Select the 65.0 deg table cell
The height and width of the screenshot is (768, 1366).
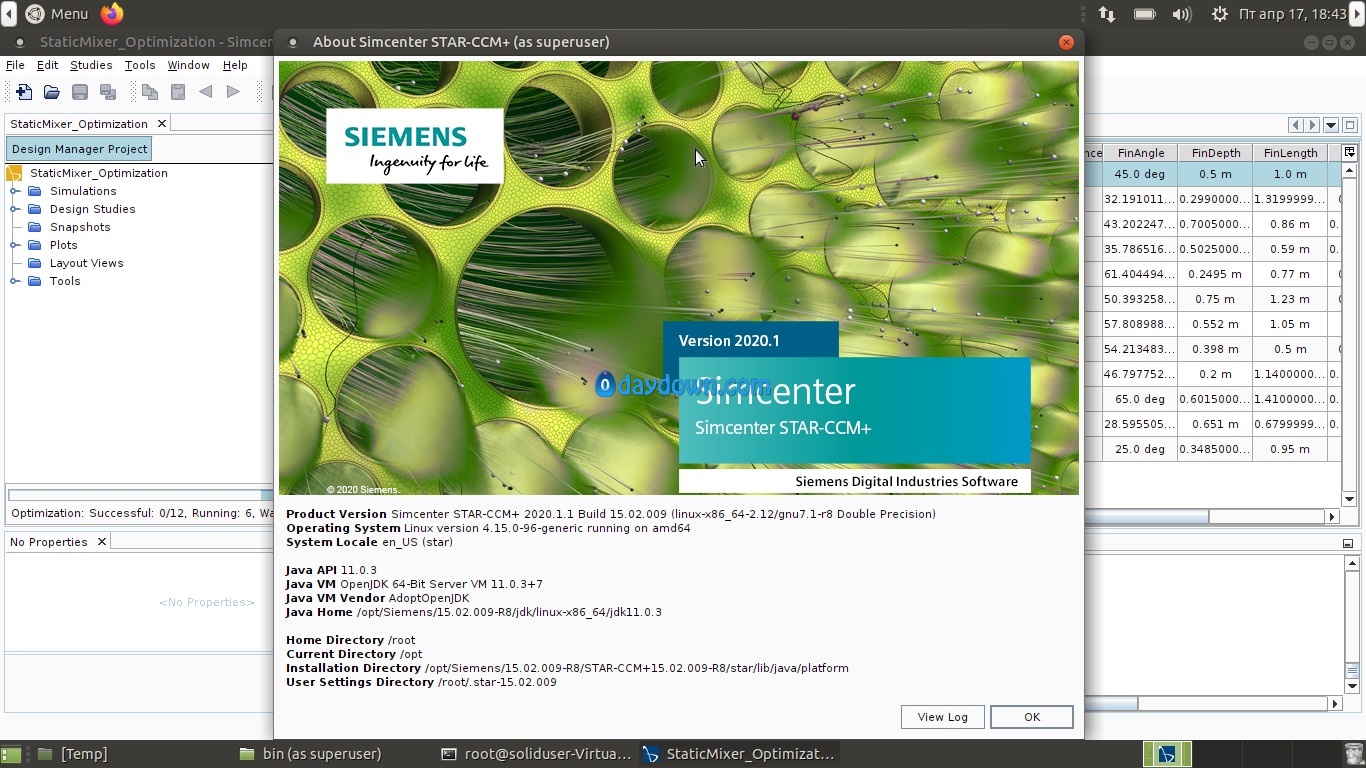(1140, 399)
